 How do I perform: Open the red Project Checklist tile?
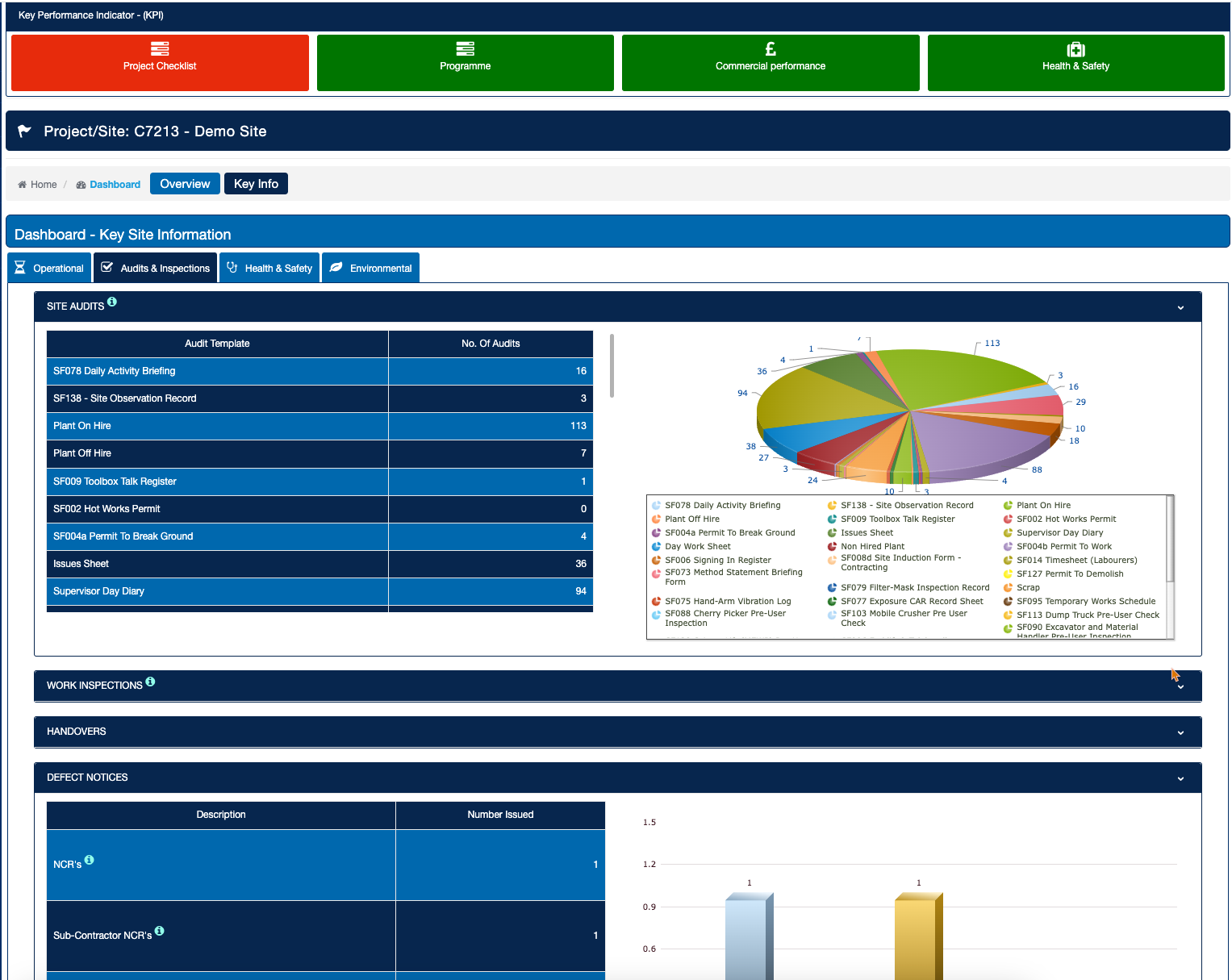coord(160,62)
